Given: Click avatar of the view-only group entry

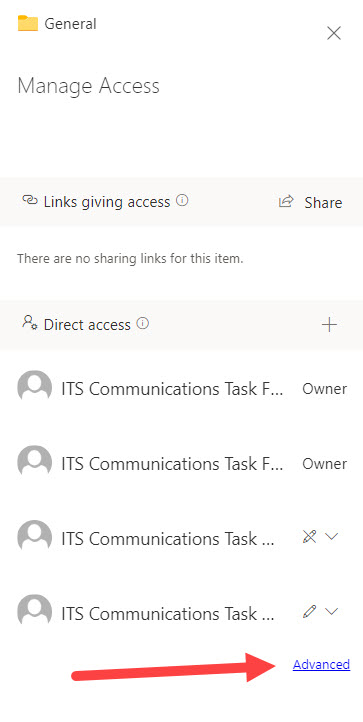Looking at the screenshot, I should [x=35, y=537].
